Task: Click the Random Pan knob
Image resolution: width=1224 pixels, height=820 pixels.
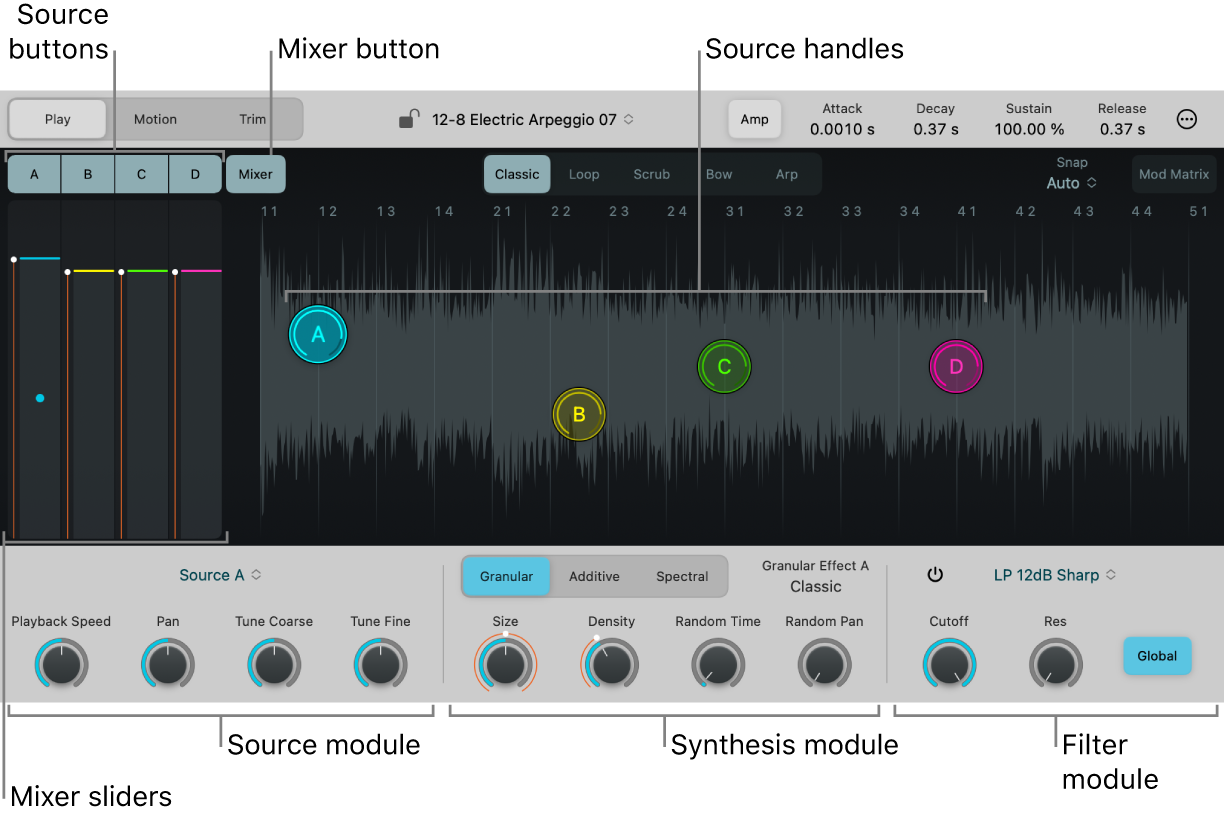Action: point(824,664)
